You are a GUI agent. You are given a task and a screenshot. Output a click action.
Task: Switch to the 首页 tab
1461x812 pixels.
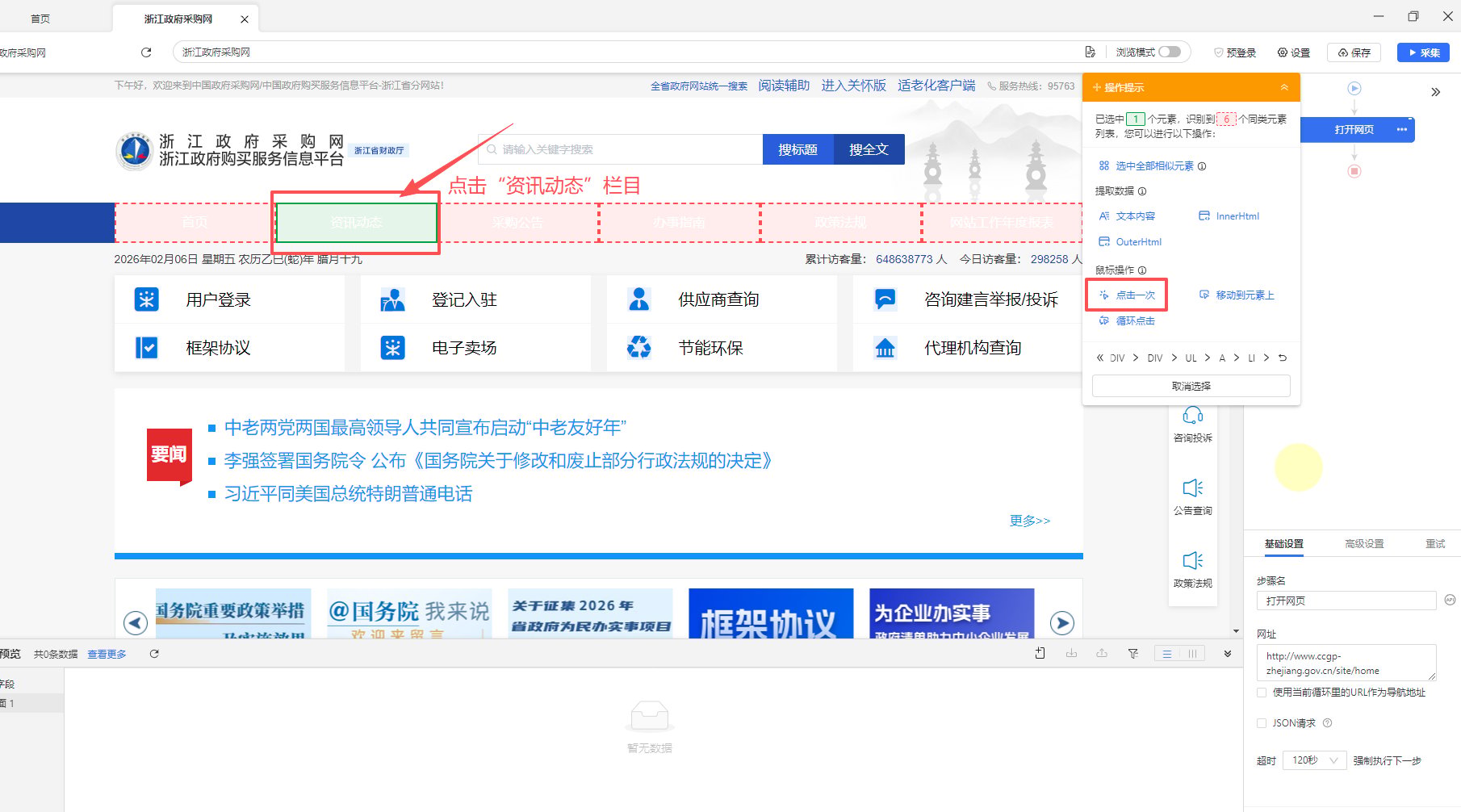[40, 19]
